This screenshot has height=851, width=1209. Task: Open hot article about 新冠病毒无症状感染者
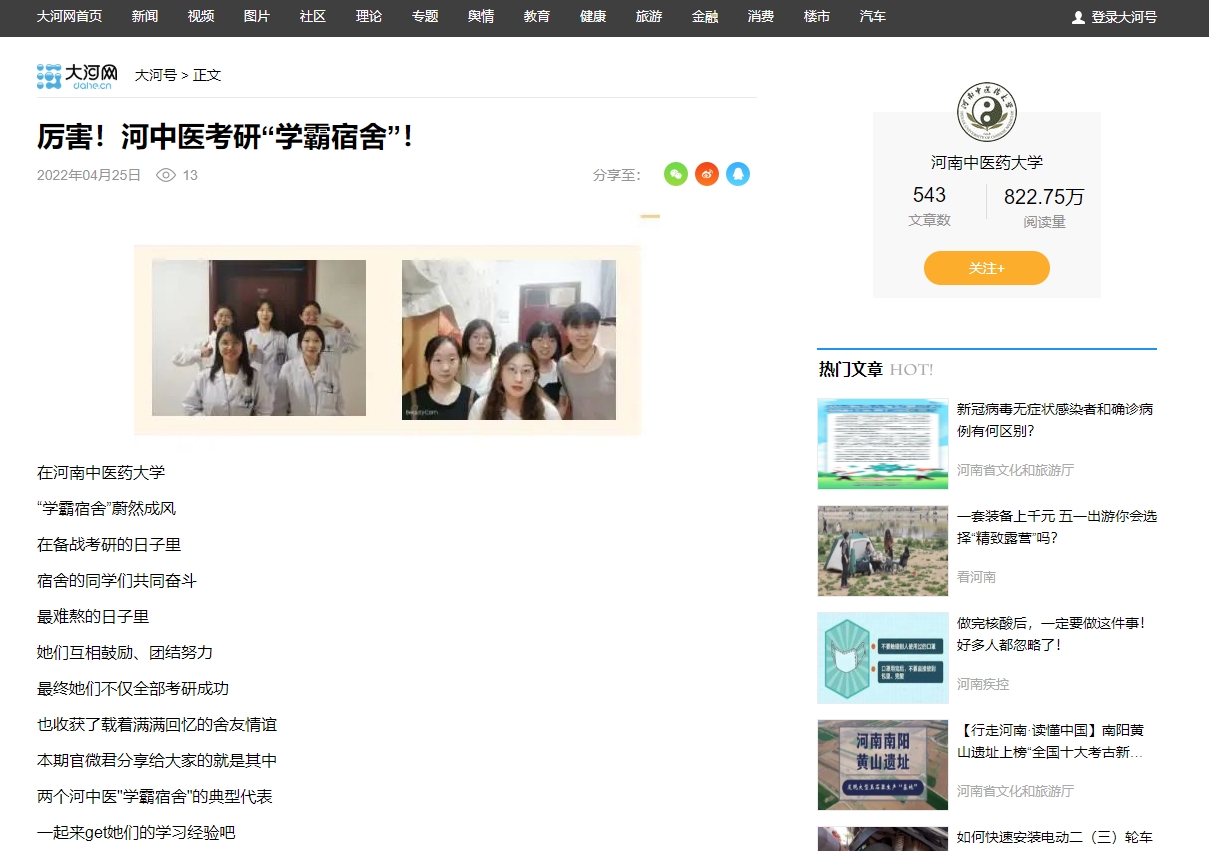click(1054, 420)
